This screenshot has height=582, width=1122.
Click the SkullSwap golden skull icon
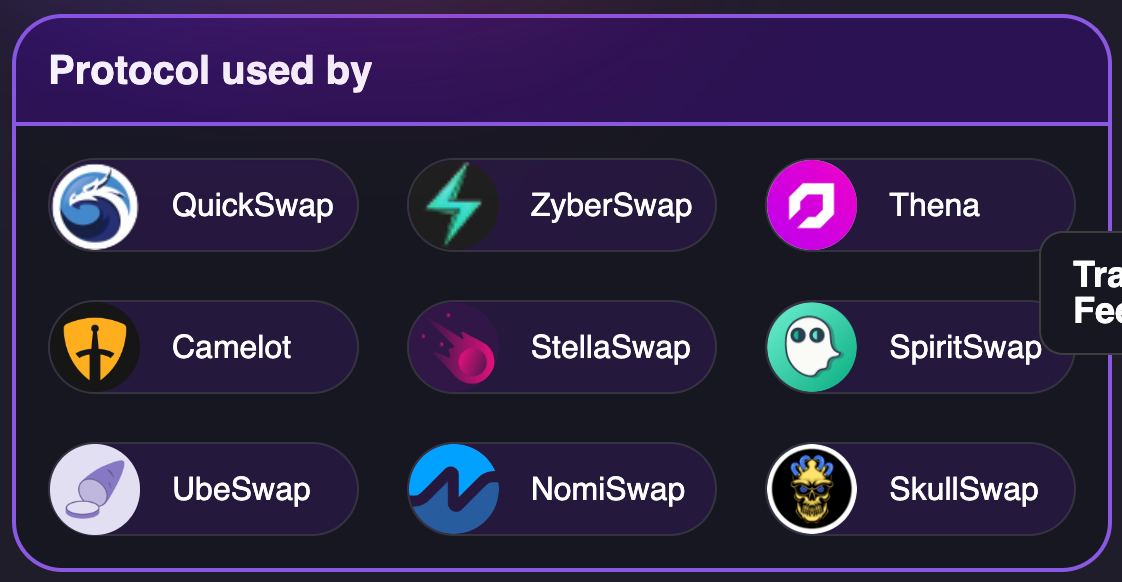click(x=811, y=489)
